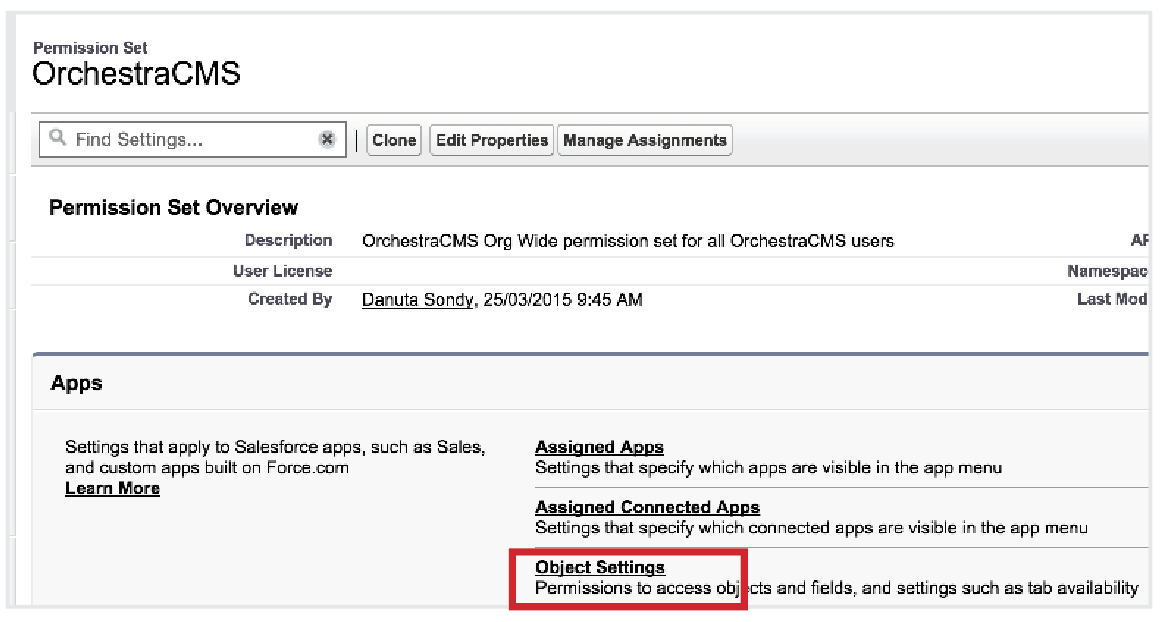Image resolution: width=1174 pixels, height=622 pixels.
Task: Click the Created By field label
Action: pos(290,299)
